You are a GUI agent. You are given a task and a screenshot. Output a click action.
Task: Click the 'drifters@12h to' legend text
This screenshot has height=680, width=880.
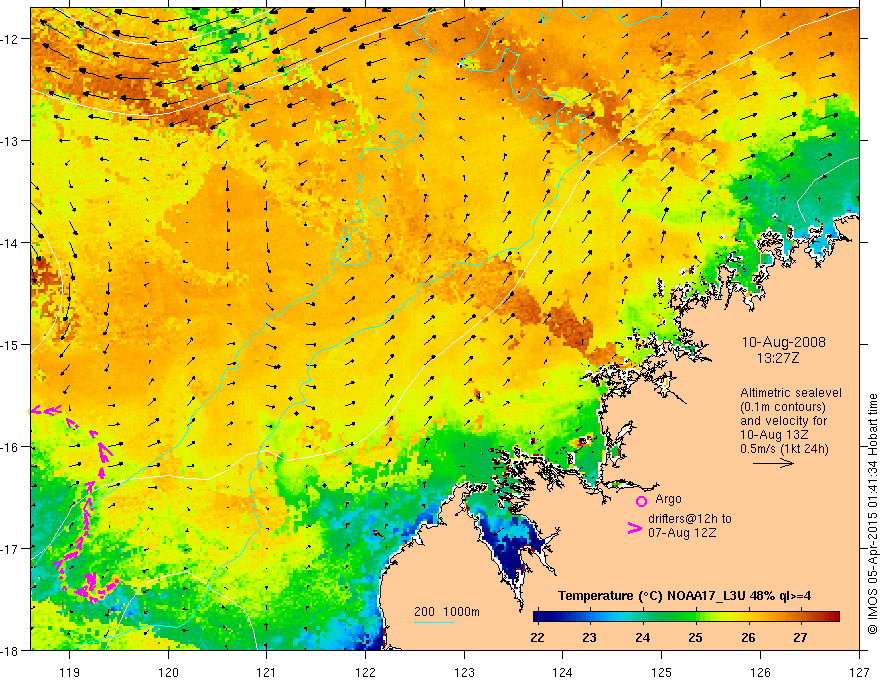point(690,519)
